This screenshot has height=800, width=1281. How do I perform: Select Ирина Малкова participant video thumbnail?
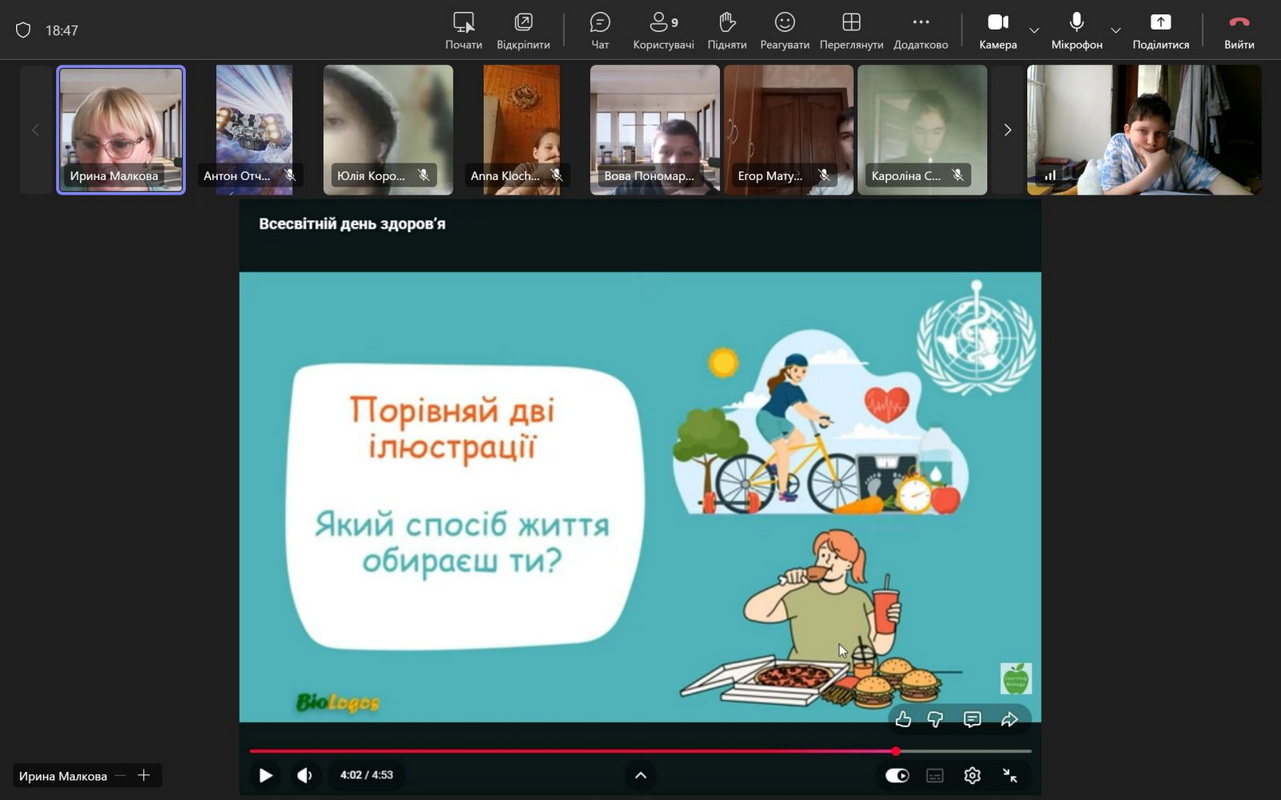[121, 129]
